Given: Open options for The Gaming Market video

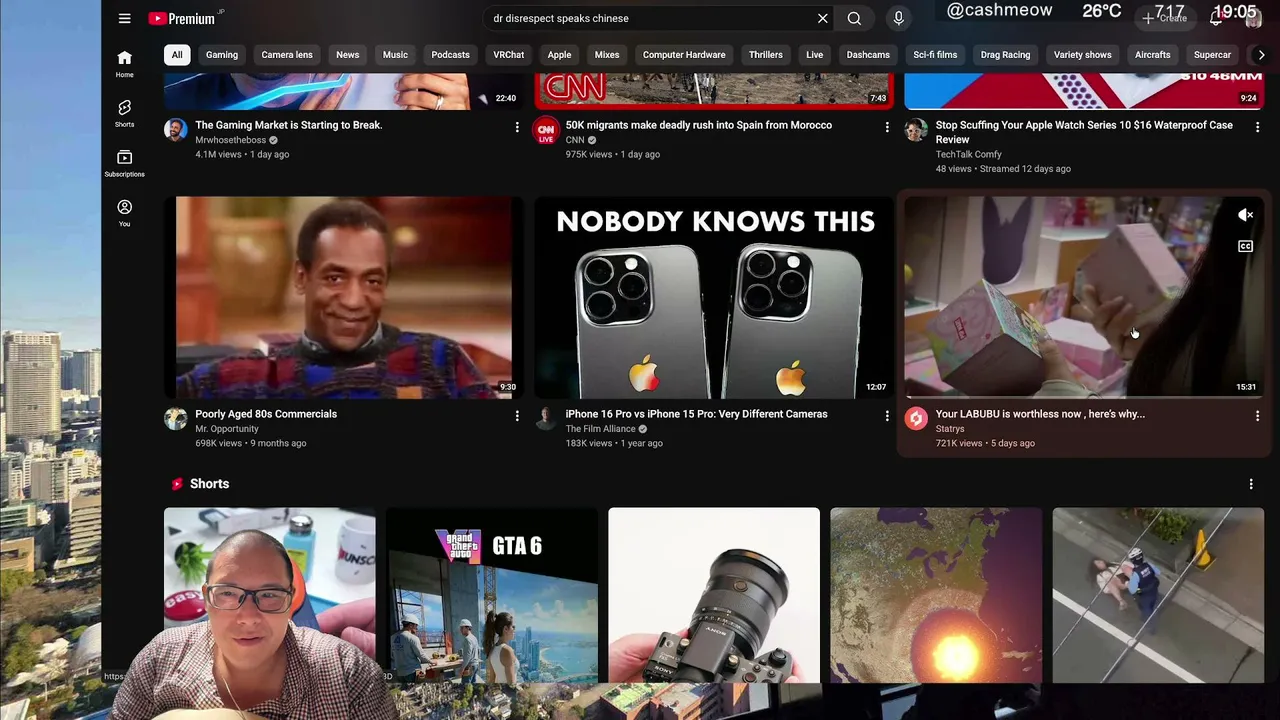Looking at the screenshot, I should pos(517,127).
